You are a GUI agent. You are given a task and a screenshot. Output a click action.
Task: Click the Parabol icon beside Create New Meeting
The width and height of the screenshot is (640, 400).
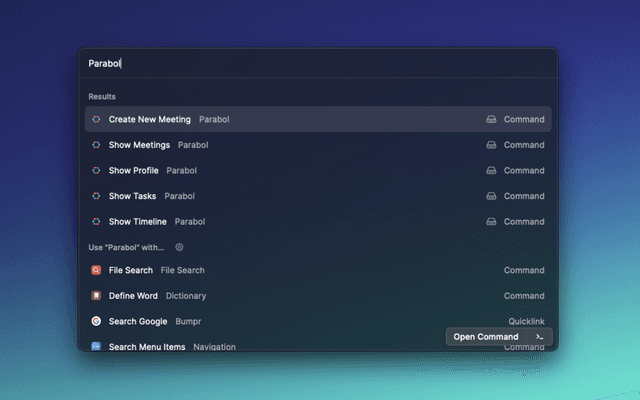tap(96, 119)
